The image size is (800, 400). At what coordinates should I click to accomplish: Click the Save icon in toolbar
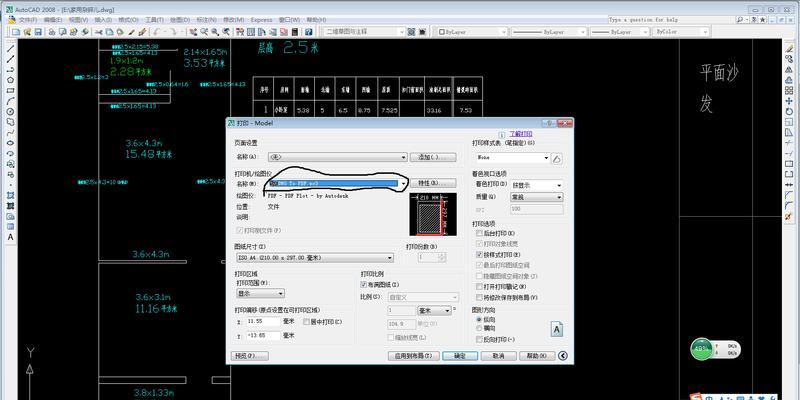click(38, 32)
